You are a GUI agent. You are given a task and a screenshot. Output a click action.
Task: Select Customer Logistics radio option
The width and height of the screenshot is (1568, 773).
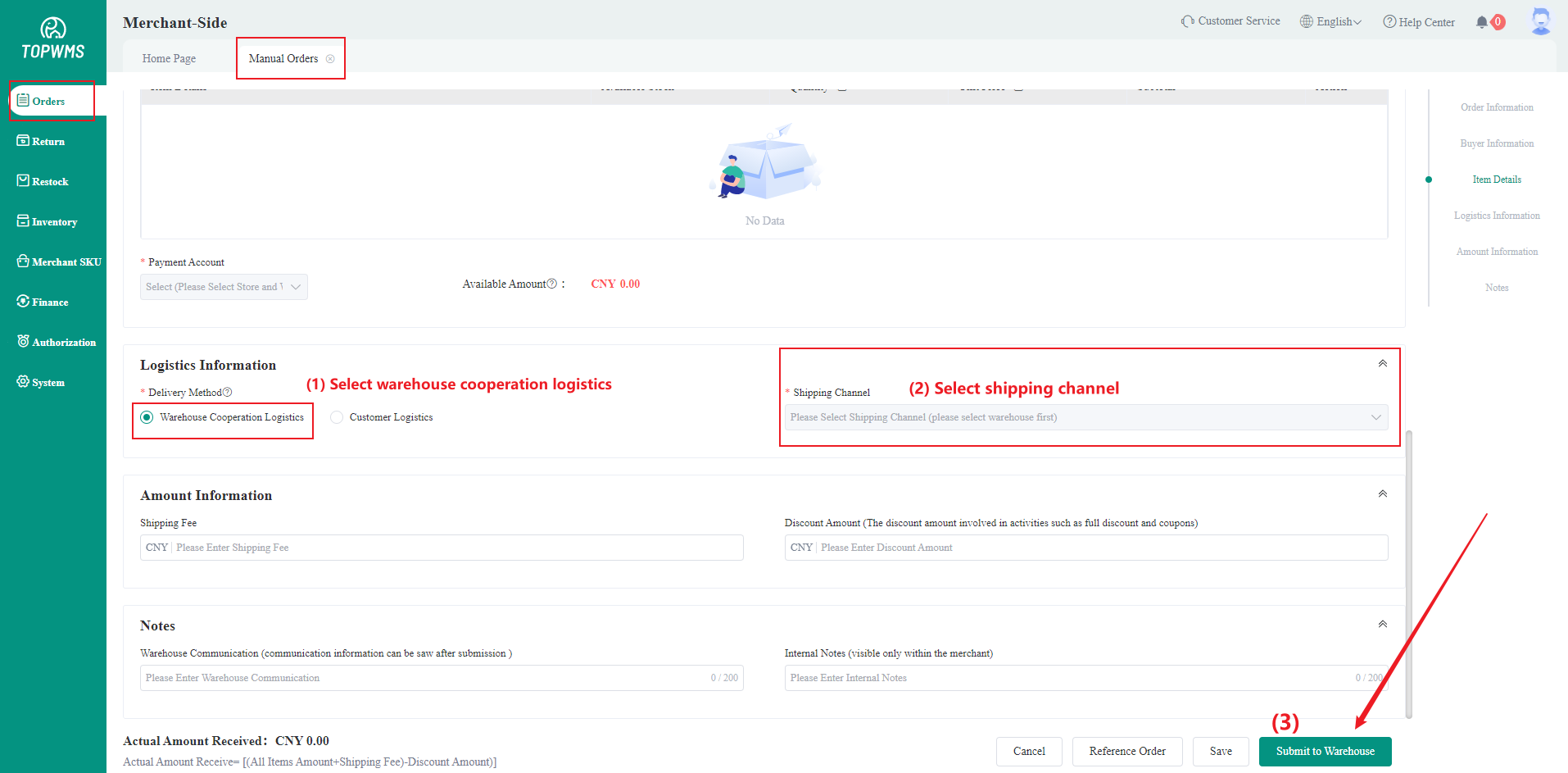coord(337,417)
